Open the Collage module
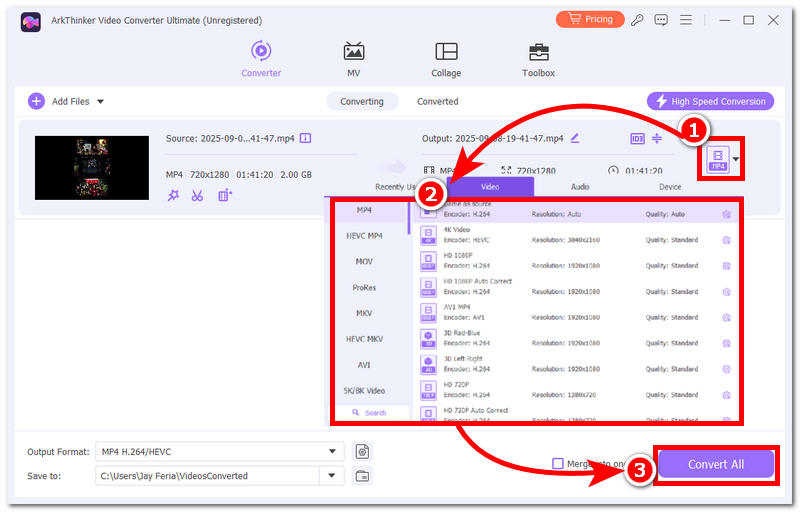800x512 pixels. point(446,59)
